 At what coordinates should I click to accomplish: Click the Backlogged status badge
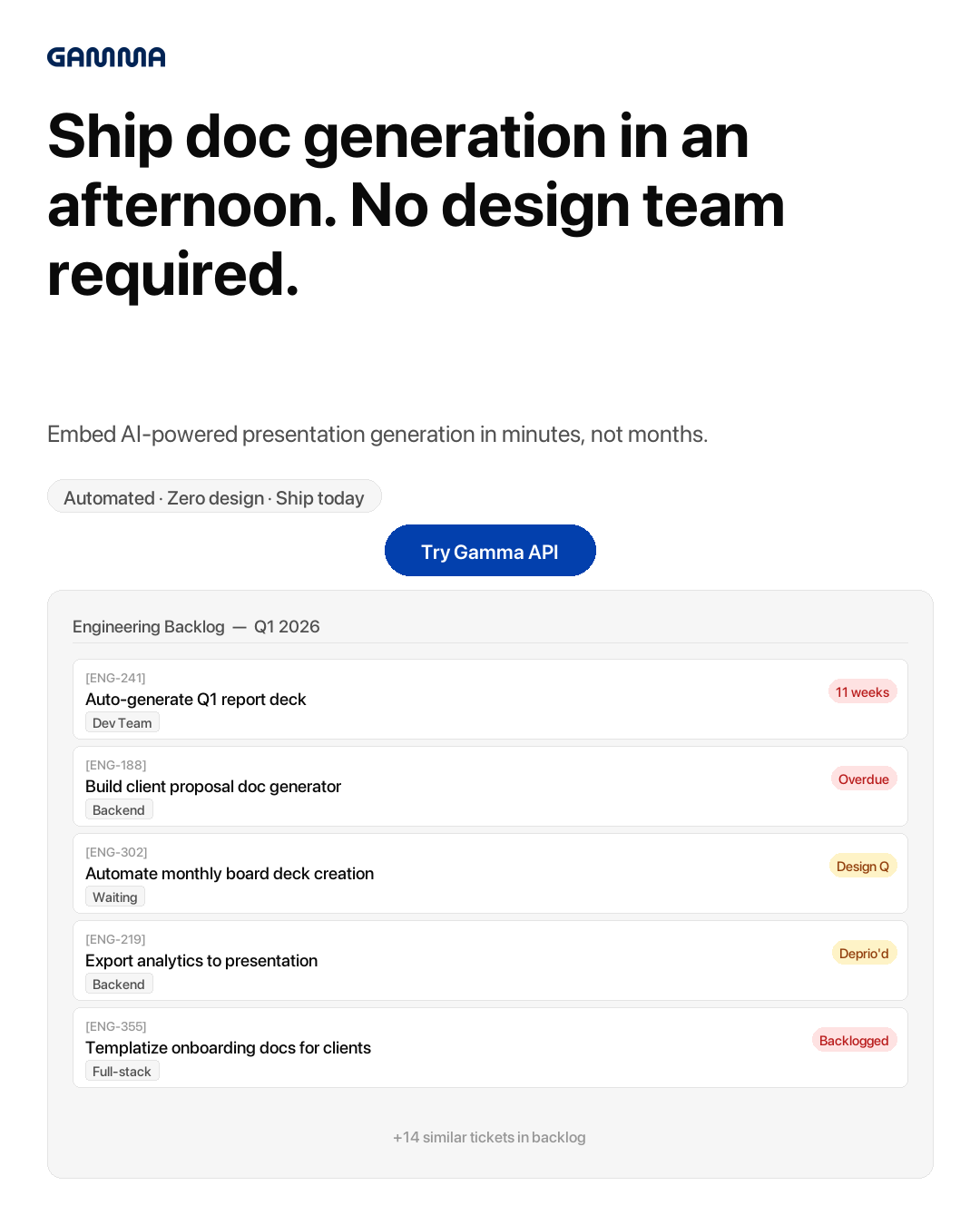click(854, 1041)
